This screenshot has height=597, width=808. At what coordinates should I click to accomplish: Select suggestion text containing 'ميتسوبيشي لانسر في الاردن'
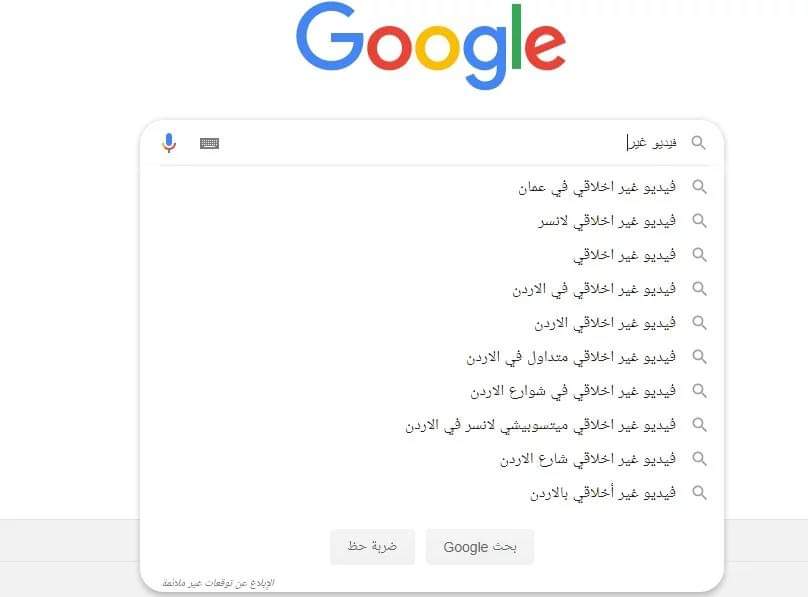pyautogui.click(x=541, y=425)
